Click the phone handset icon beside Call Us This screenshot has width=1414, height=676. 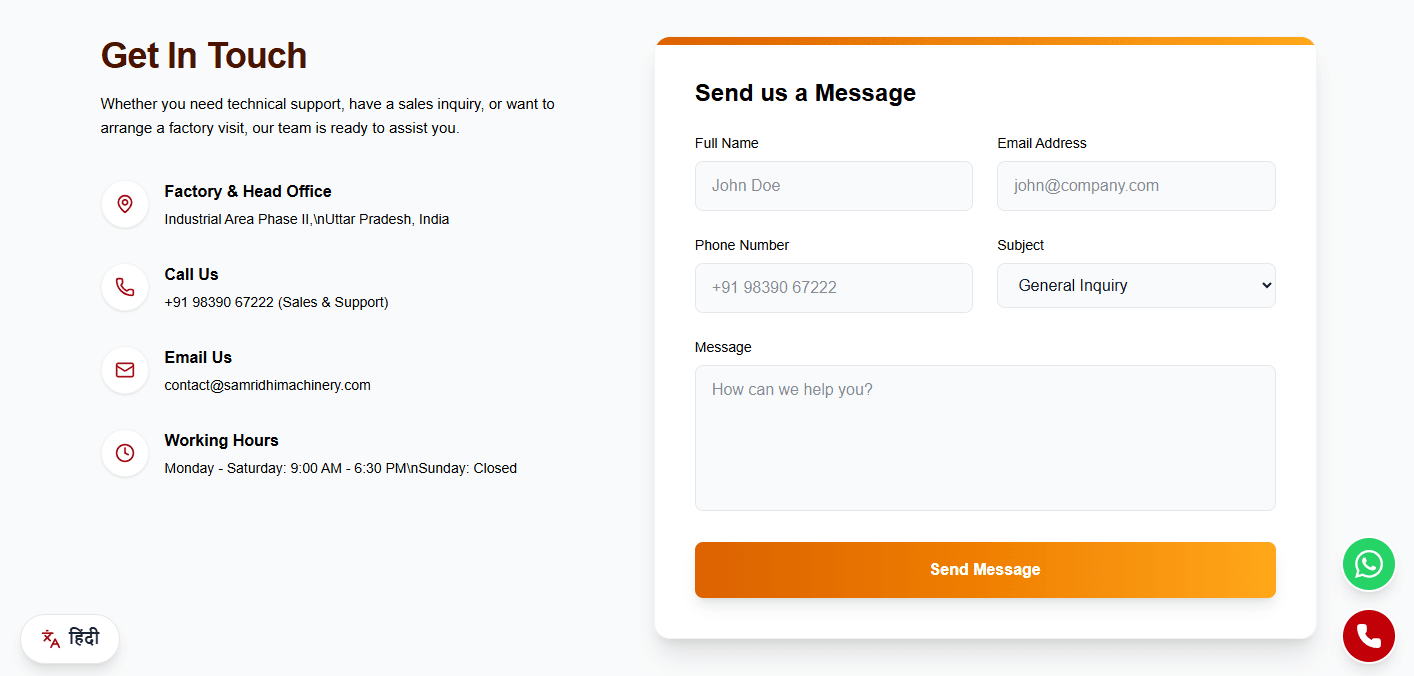click(125, 287)
